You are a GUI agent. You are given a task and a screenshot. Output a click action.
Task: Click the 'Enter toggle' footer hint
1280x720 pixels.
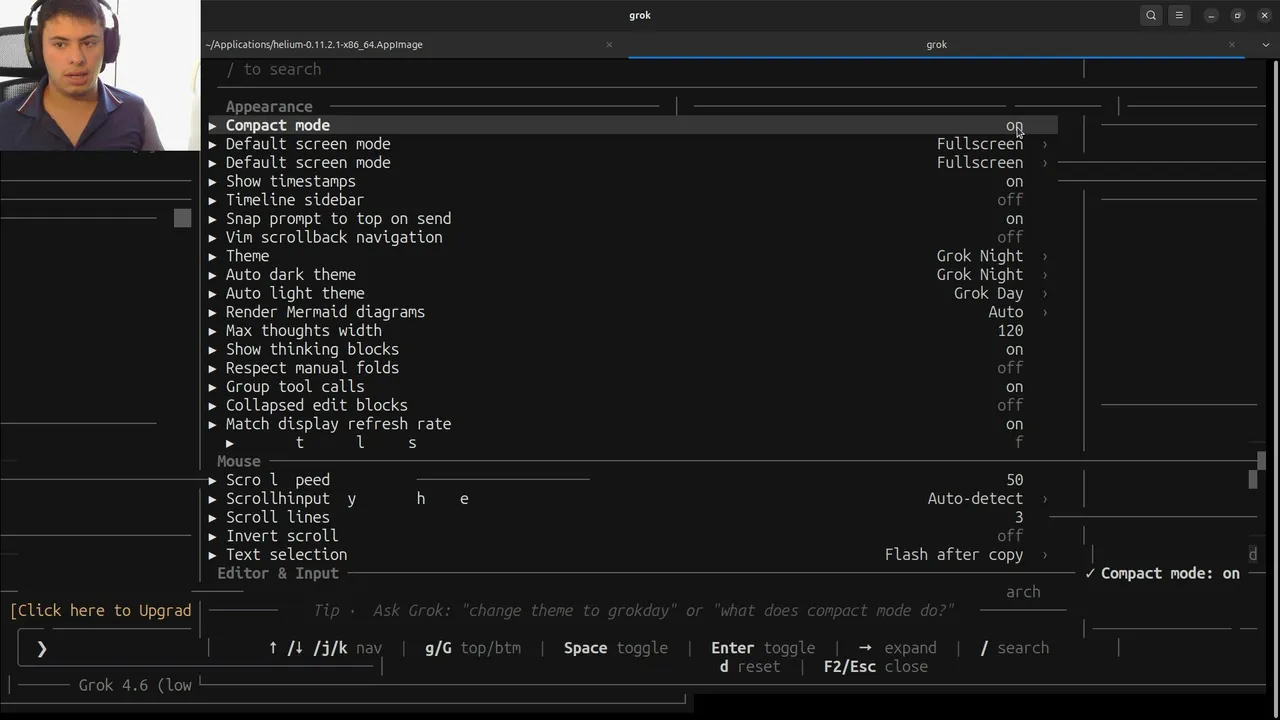coord(763,648)
